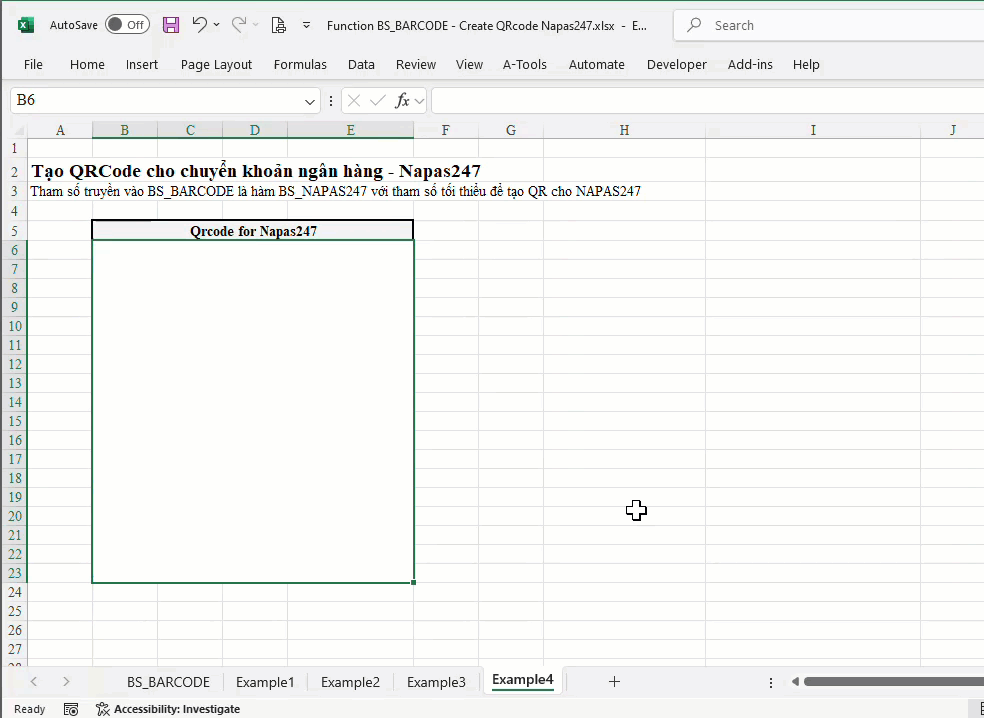Image resolution: width=984 pixels, height=718 pixels.
Task: Click the 'Tham số truyền vào BS_BARCODE' text cell
Action: tap(336, 191)
